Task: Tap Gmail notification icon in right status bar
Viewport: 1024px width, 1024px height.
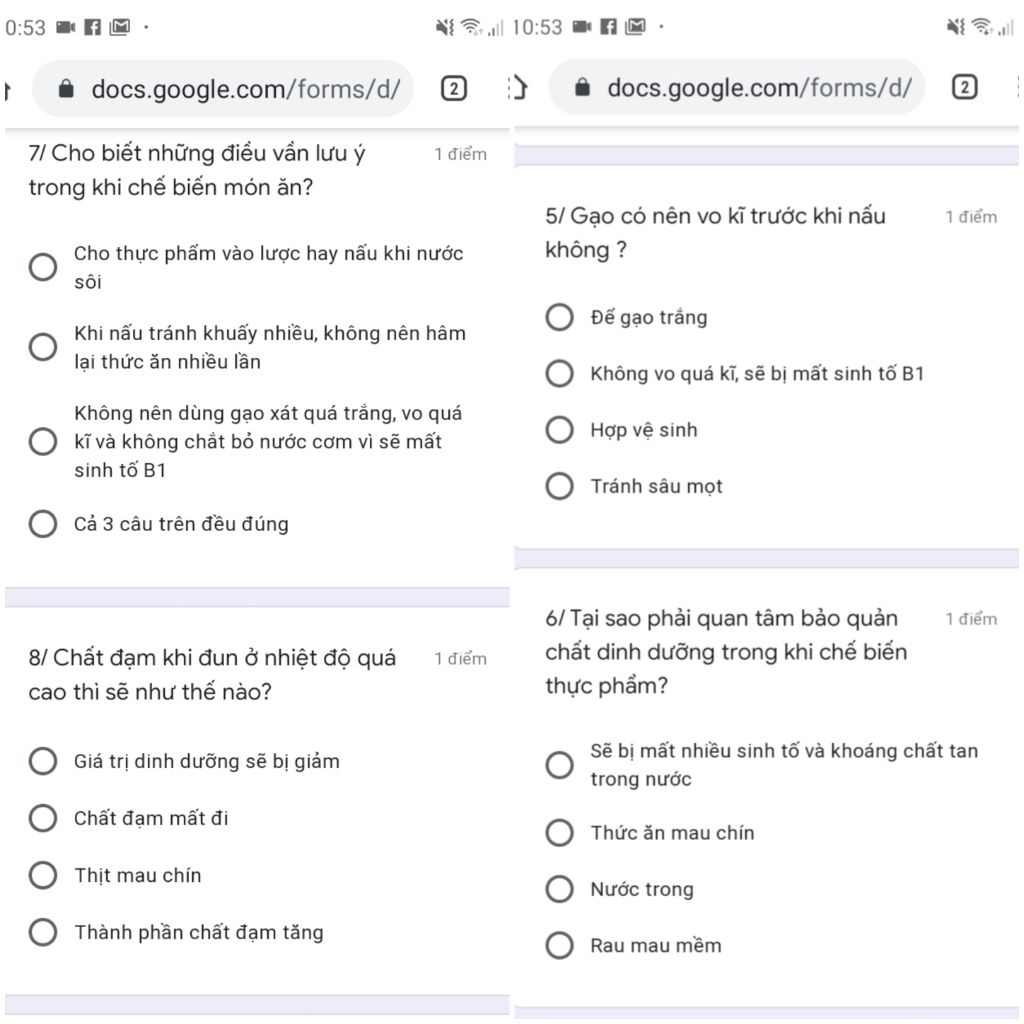Action: coord(634,28)
